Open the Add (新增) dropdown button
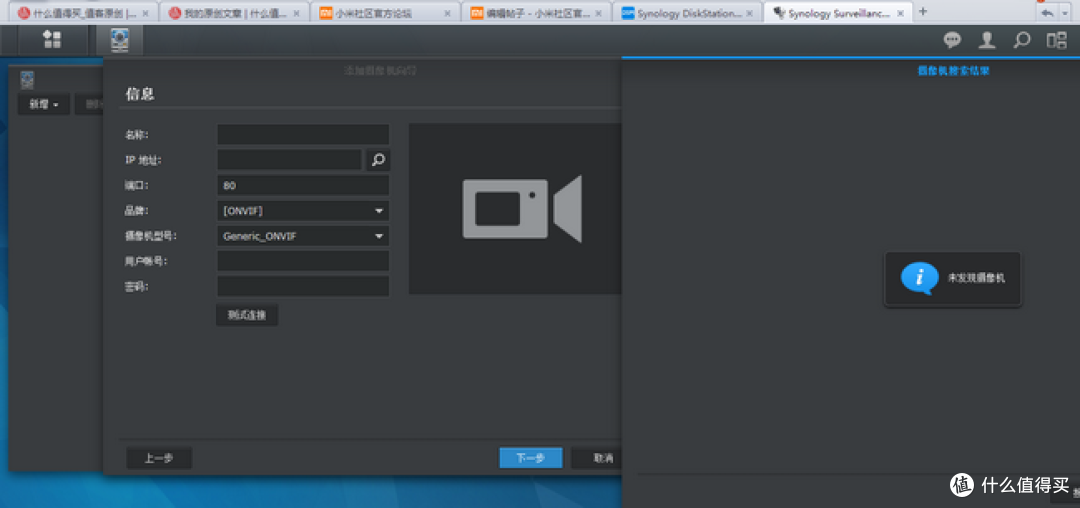The width and height of the screenshot is (1080, 508). click(x=44, y=105)
